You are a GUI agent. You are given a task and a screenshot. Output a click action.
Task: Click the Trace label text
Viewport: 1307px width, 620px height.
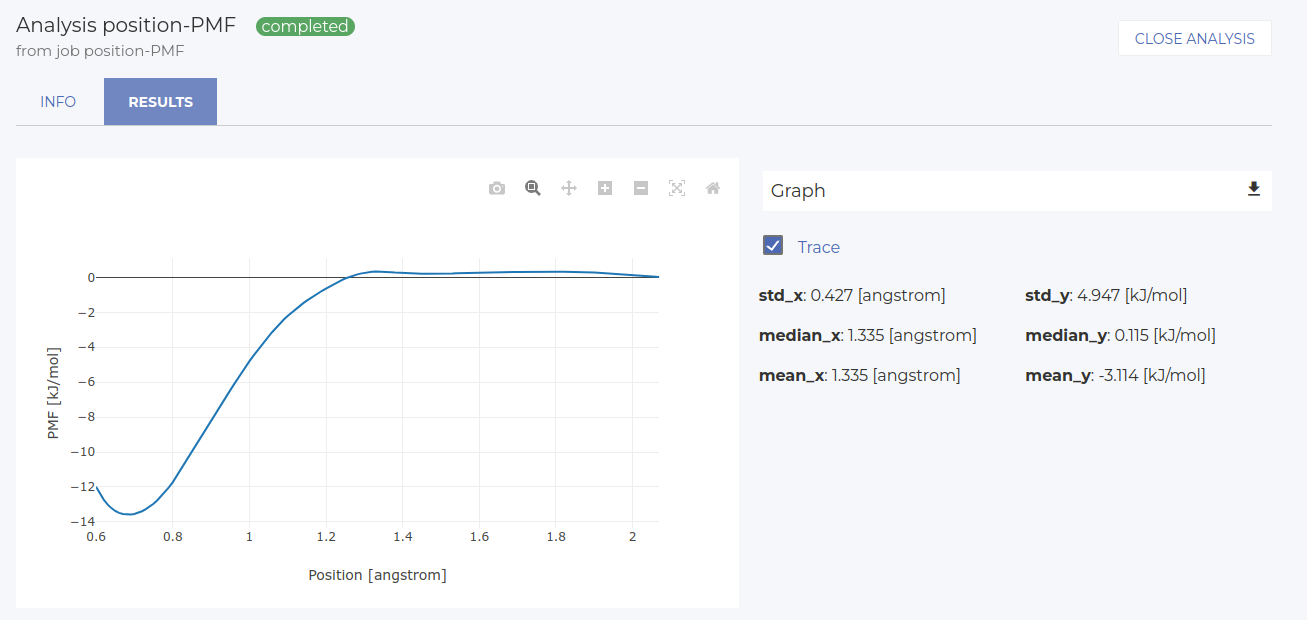tap(818, 247)
